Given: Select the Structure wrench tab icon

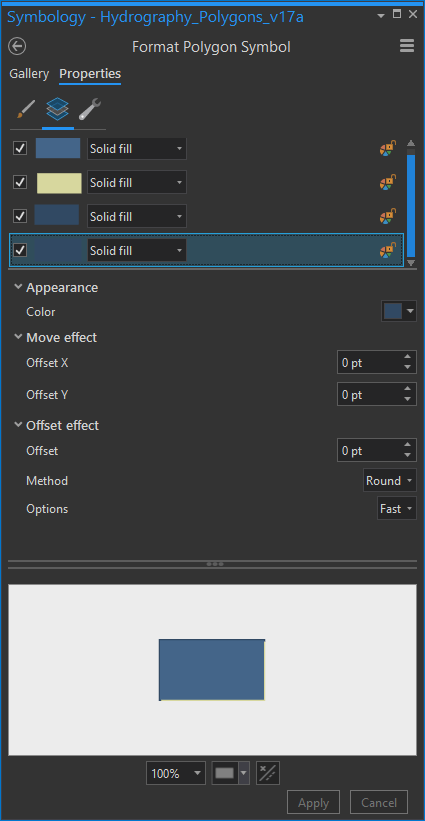Looking at the screenshot, I should coord(90,109).
